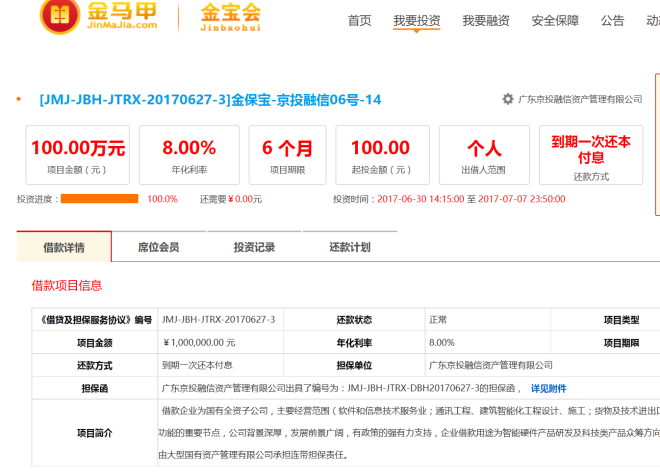The height and width of the screenshot is (476, 660).
Task: Click the 8.00% value in the table
Action: [442, 343]
